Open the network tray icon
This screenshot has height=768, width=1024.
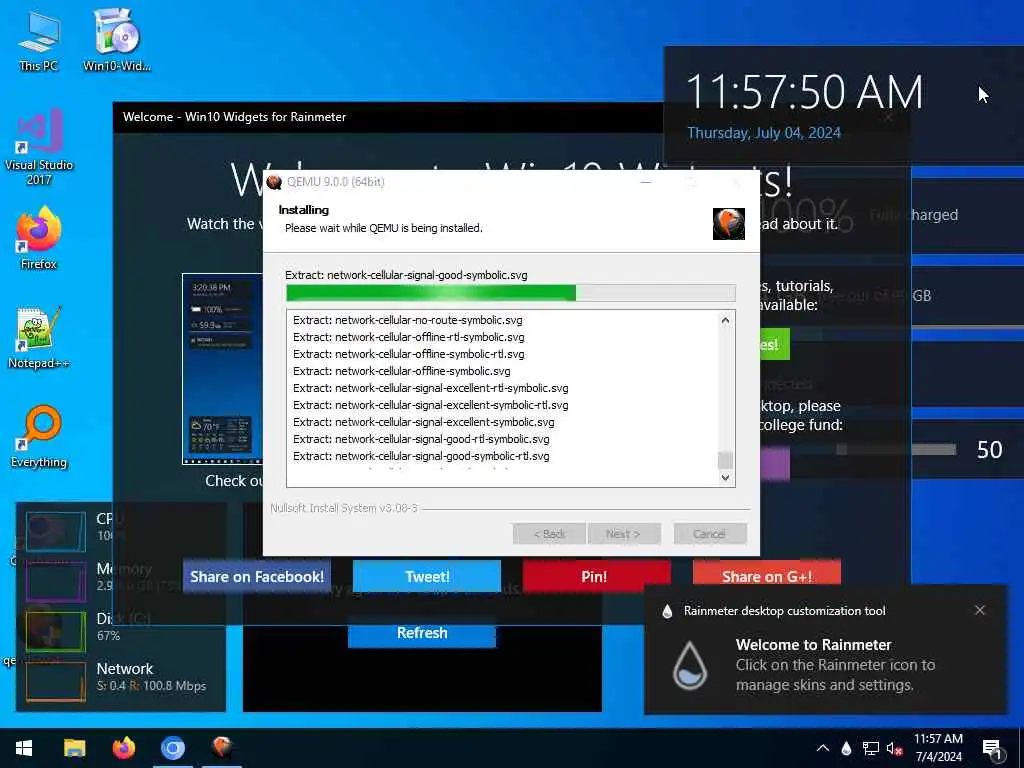[871, 748]
